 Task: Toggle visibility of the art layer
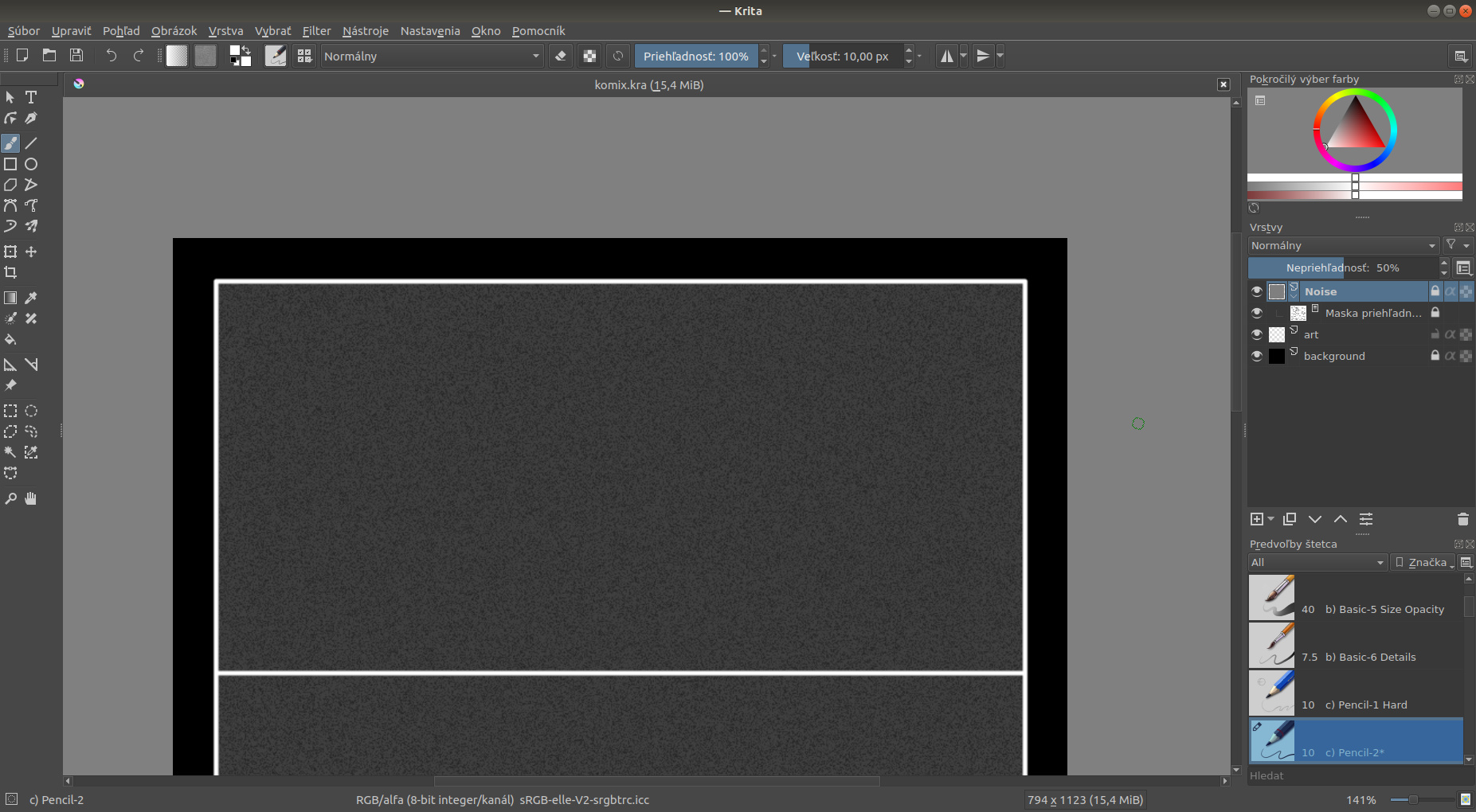[x=1257, y=334]
